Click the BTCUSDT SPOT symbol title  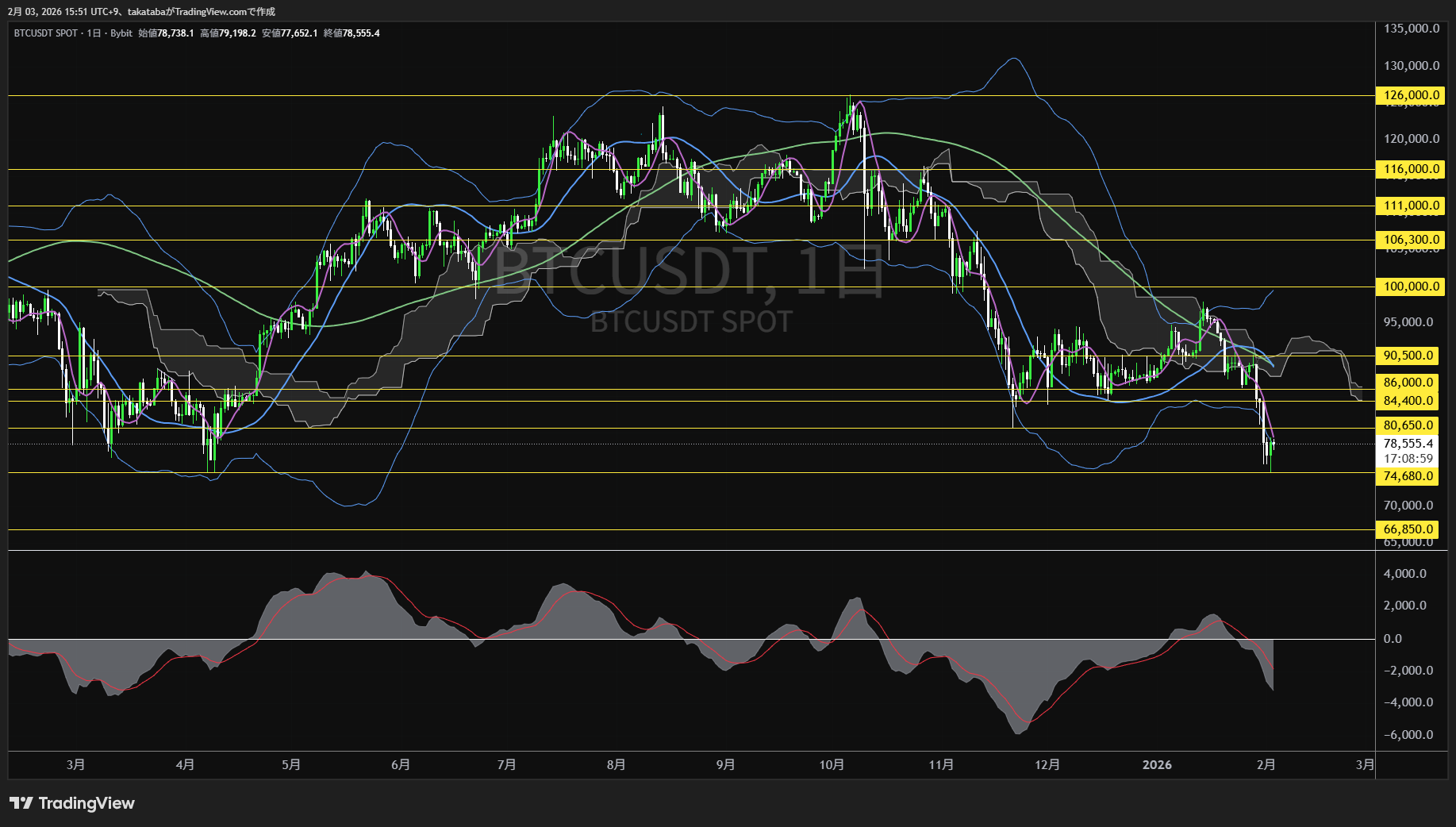click(45, 33)
